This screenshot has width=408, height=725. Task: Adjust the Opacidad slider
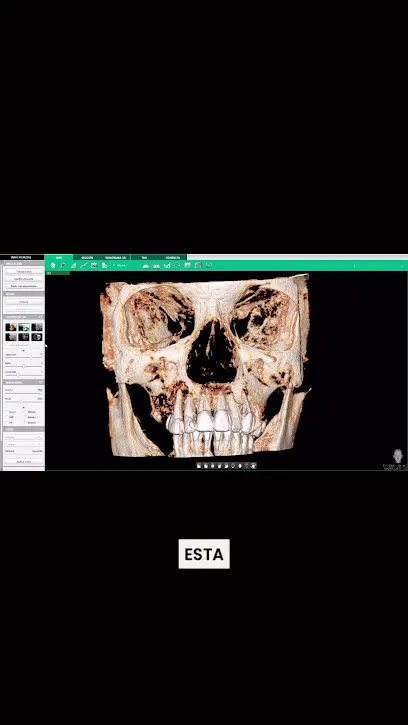click(x=24, y=357)
